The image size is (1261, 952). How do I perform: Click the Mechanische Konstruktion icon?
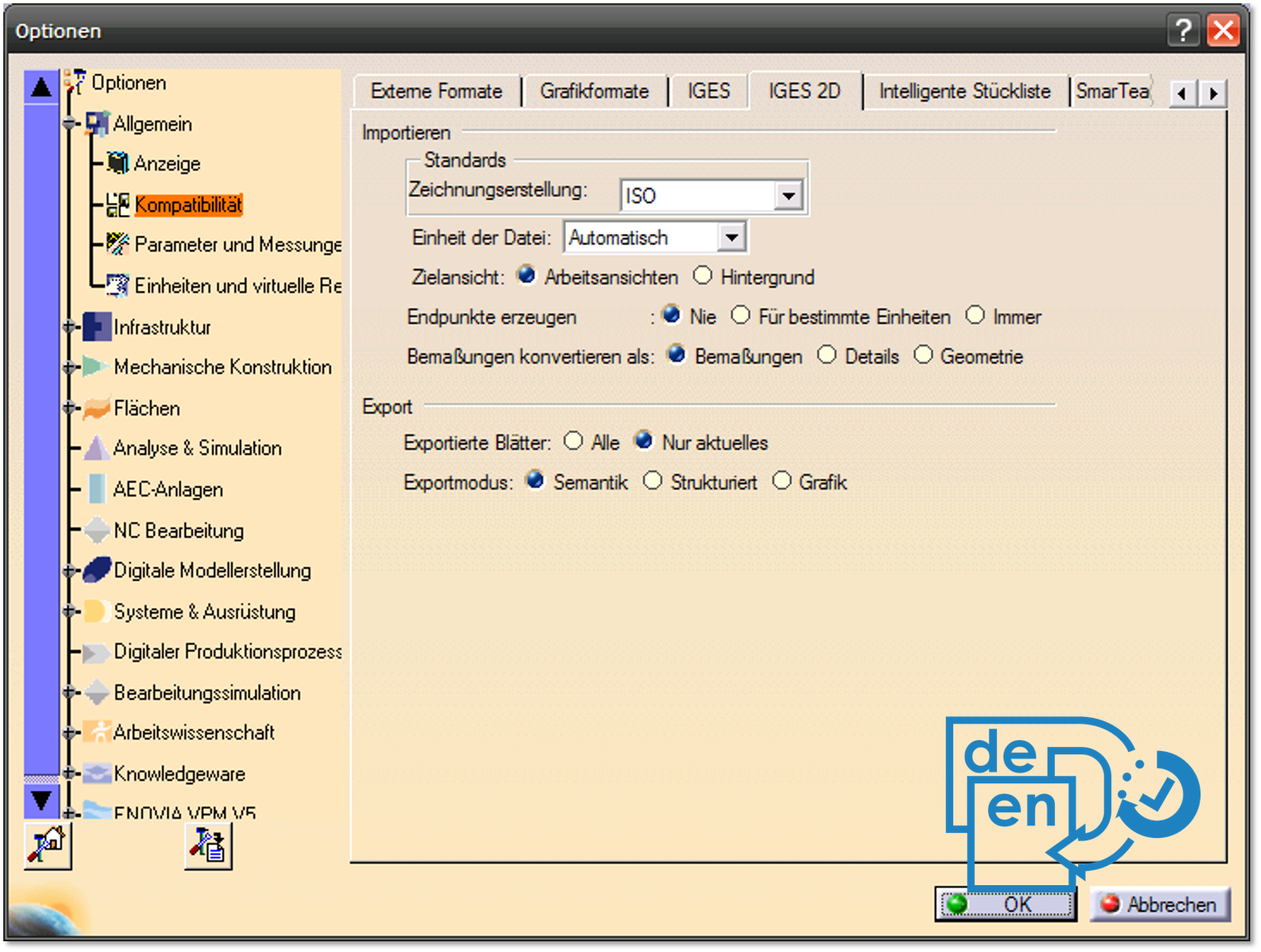click(96, 366)
